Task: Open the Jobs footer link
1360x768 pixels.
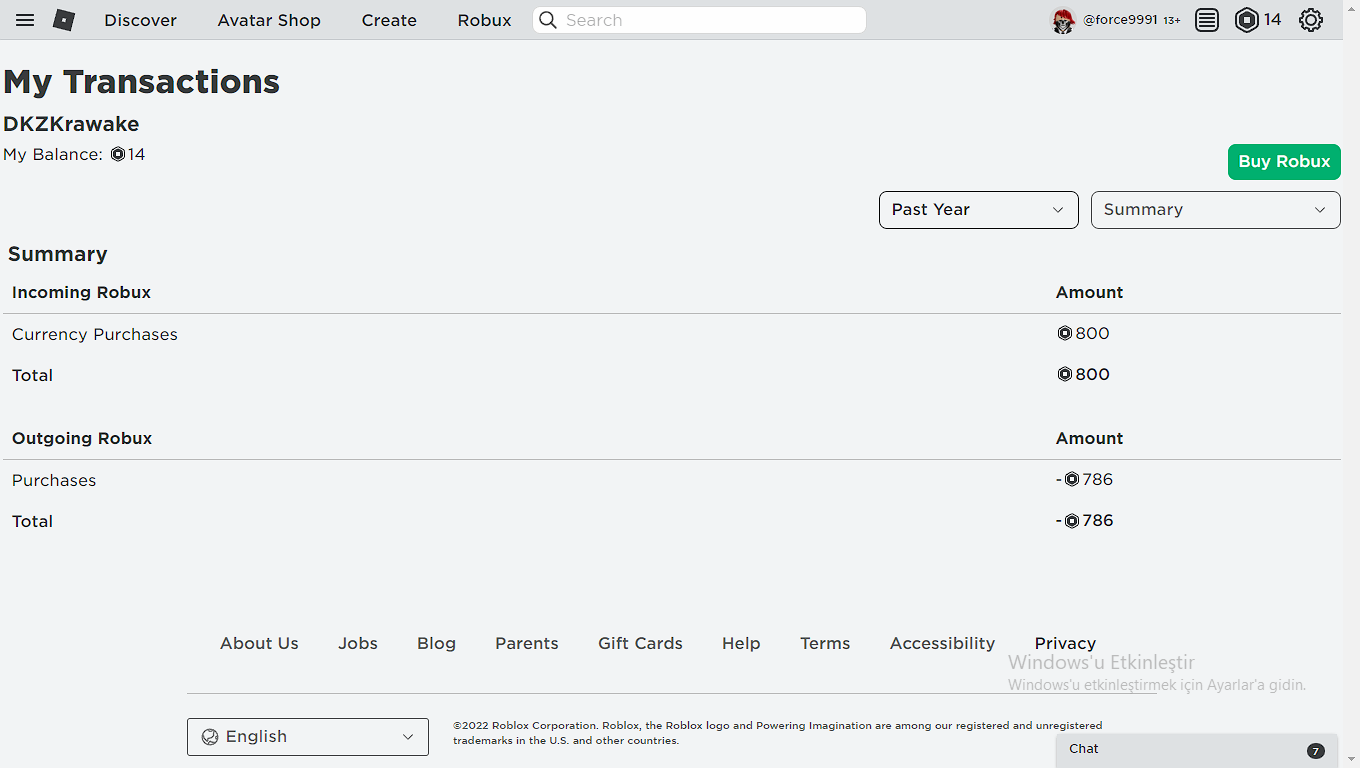Action: [358, 643]
